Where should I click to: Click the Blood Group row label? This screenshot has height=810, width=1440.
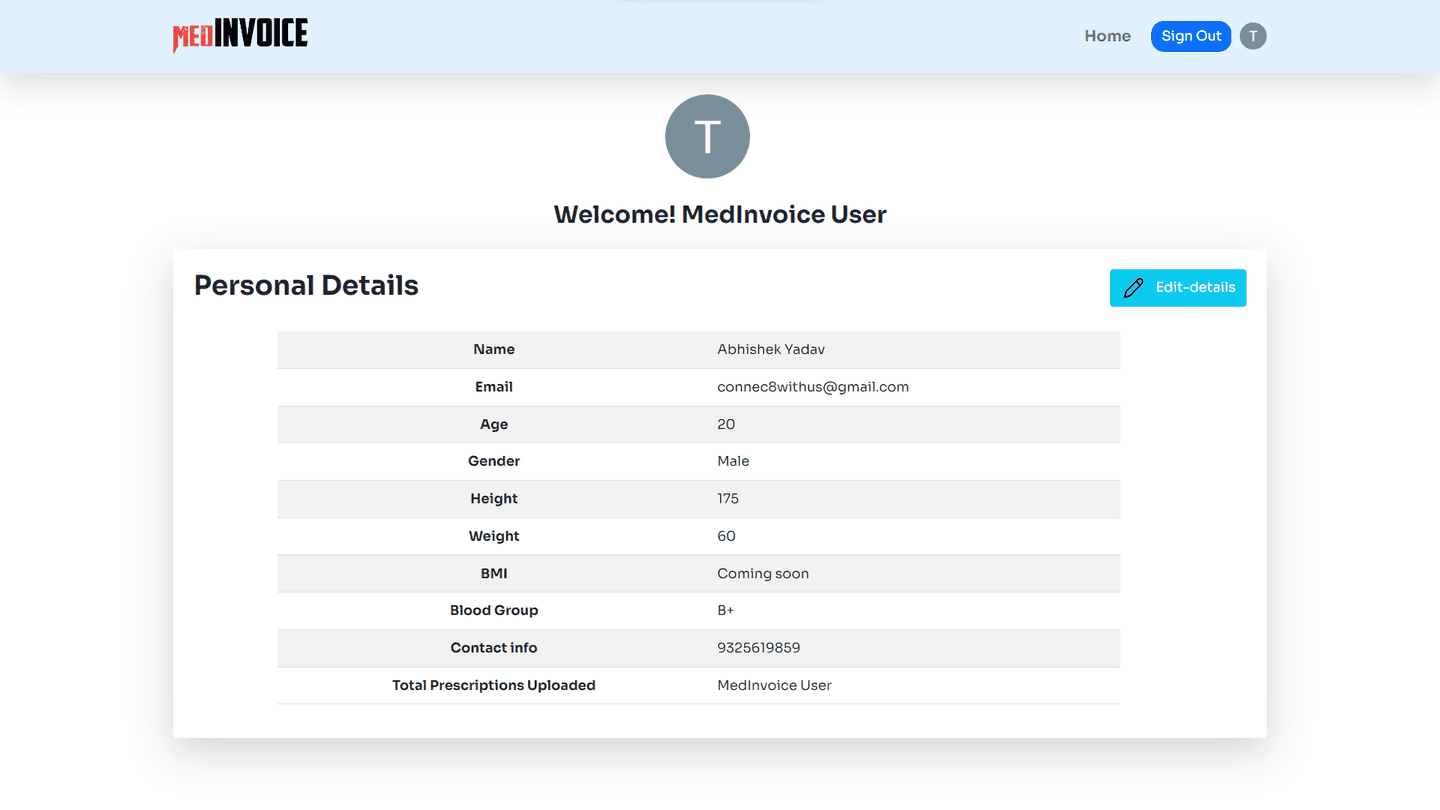tap(494, 611)
